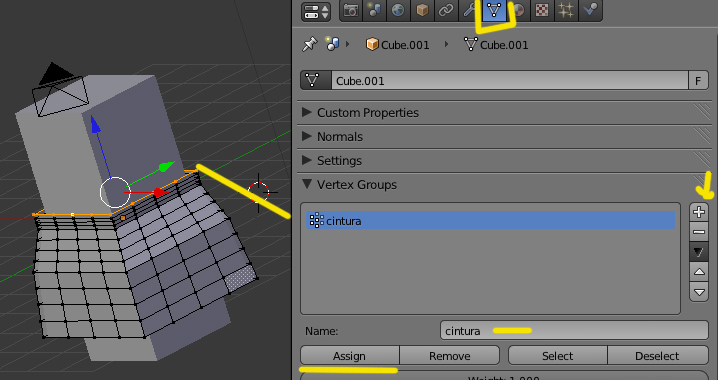
Task: Click the white circle gizmo center
Action: (x=115, y=192)
